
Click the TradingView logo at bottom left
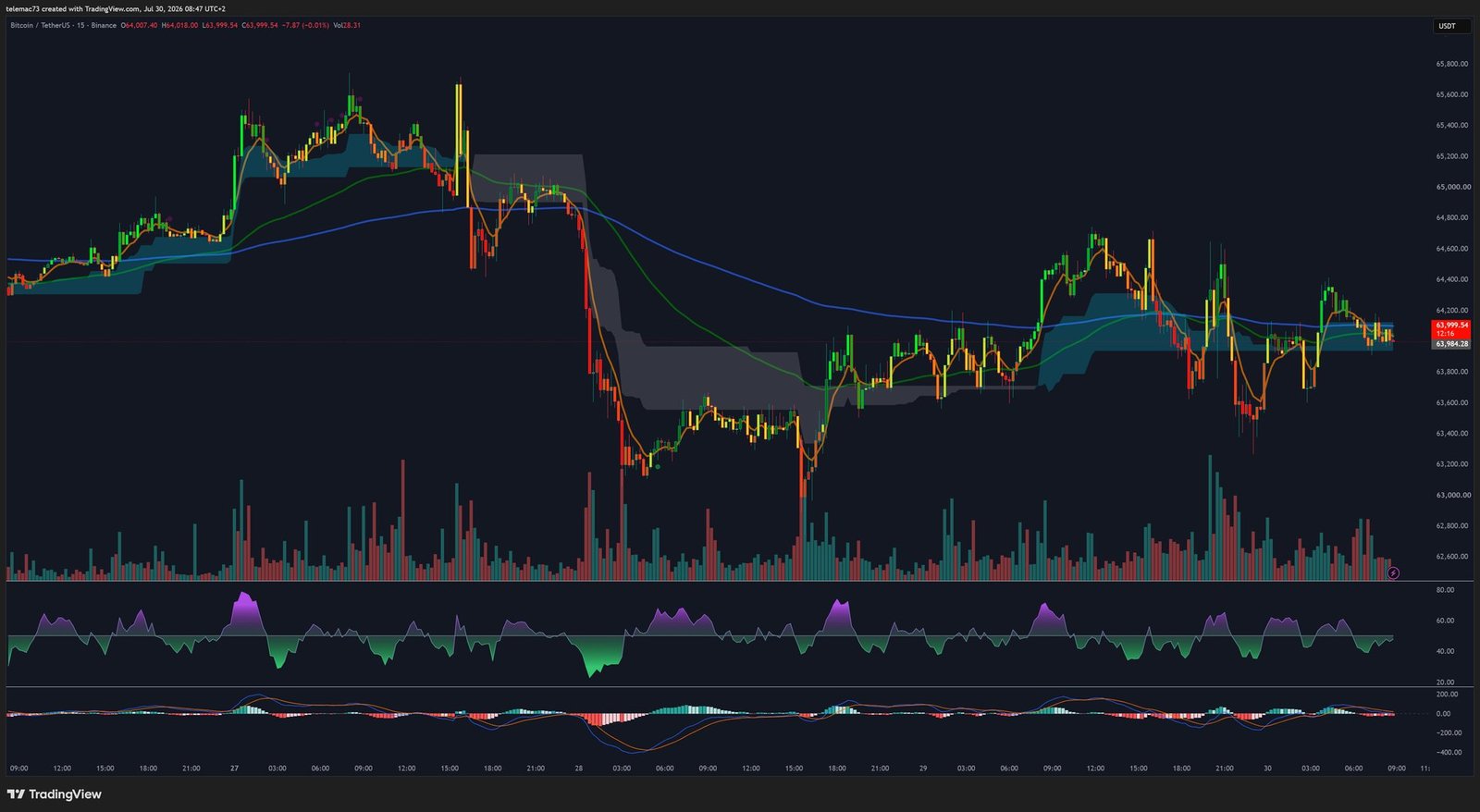pos(54,794)
